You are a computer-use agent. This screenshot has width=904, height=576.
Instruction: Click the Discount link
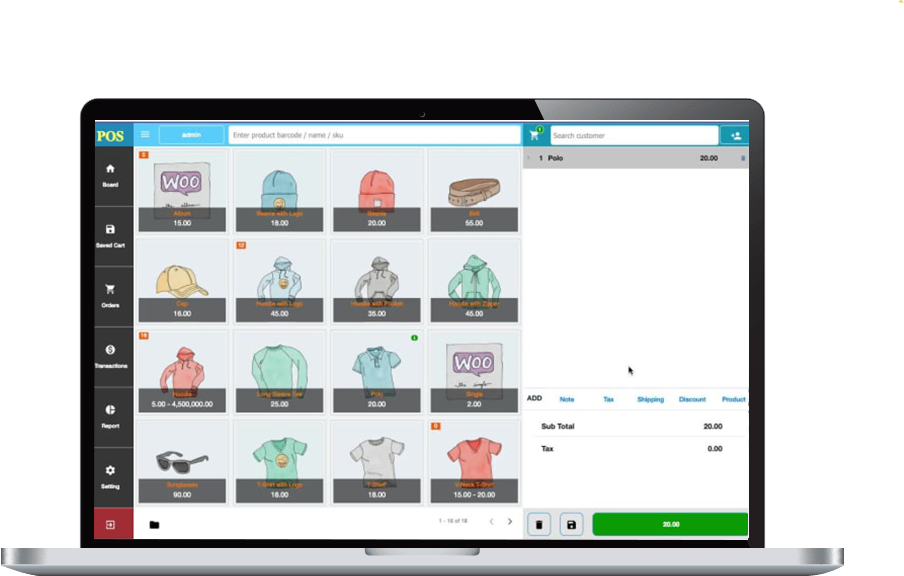click(x=692, y=399)
